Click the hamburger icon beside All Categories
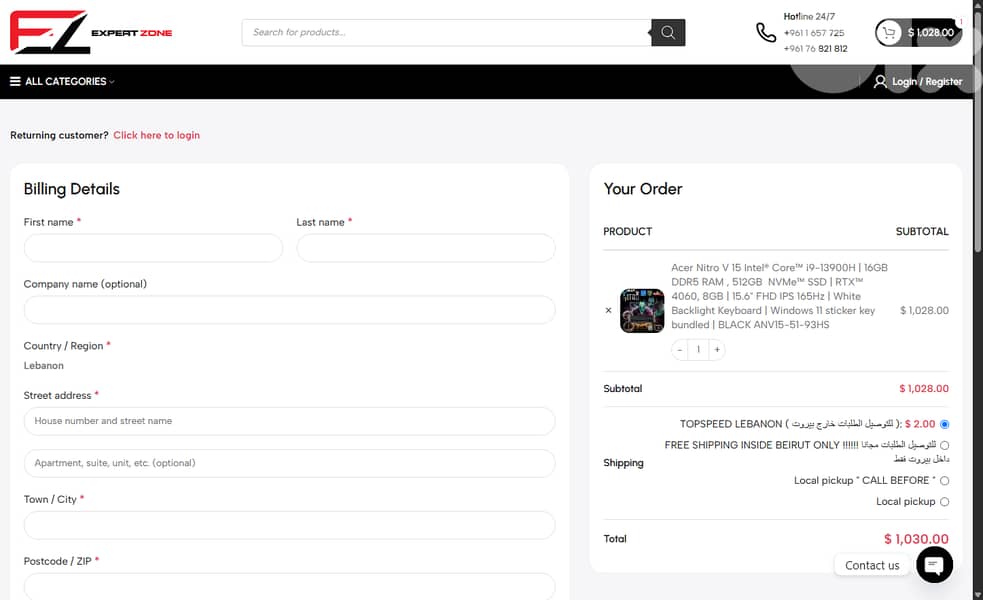Image resolution: width=983 pixels, height=600 pixels. tap(15, 82)
